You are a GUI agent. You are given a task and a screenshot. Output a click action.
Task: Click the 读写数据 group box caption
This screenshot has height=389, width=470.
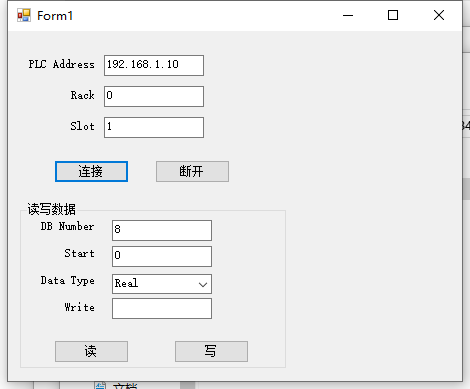[x=51, y=209]
